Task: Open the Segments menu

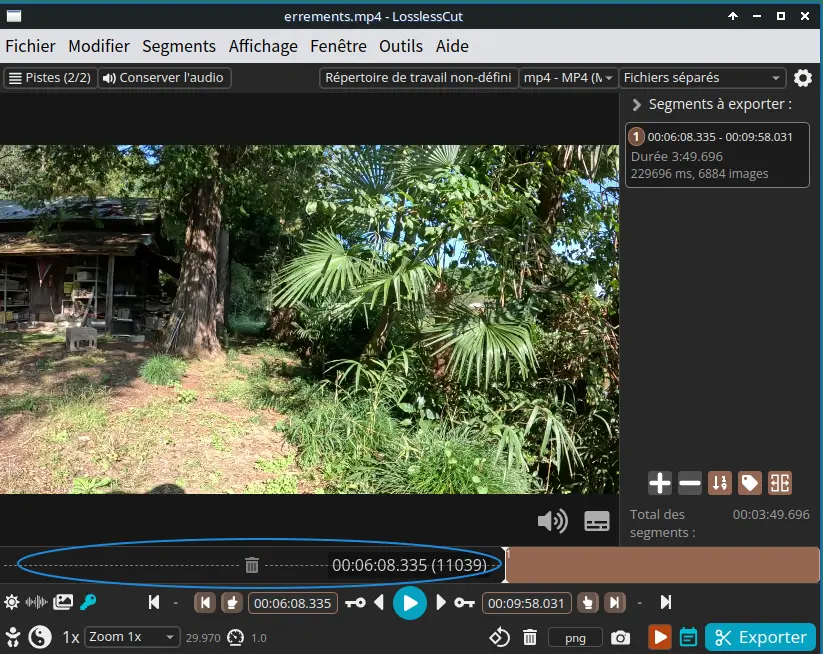Action: coord(179,46)
